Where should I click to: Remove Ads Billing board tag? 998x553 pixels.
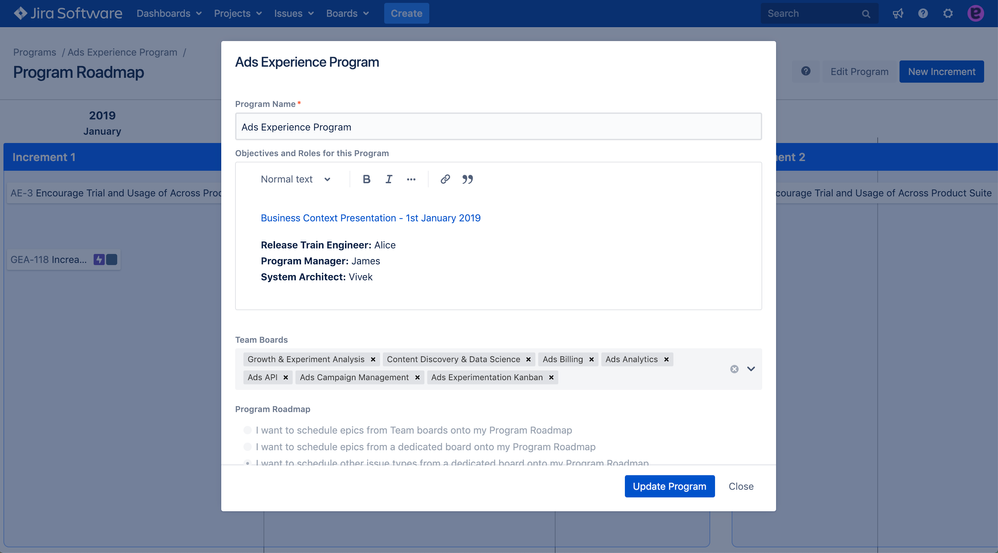point(591,360)
